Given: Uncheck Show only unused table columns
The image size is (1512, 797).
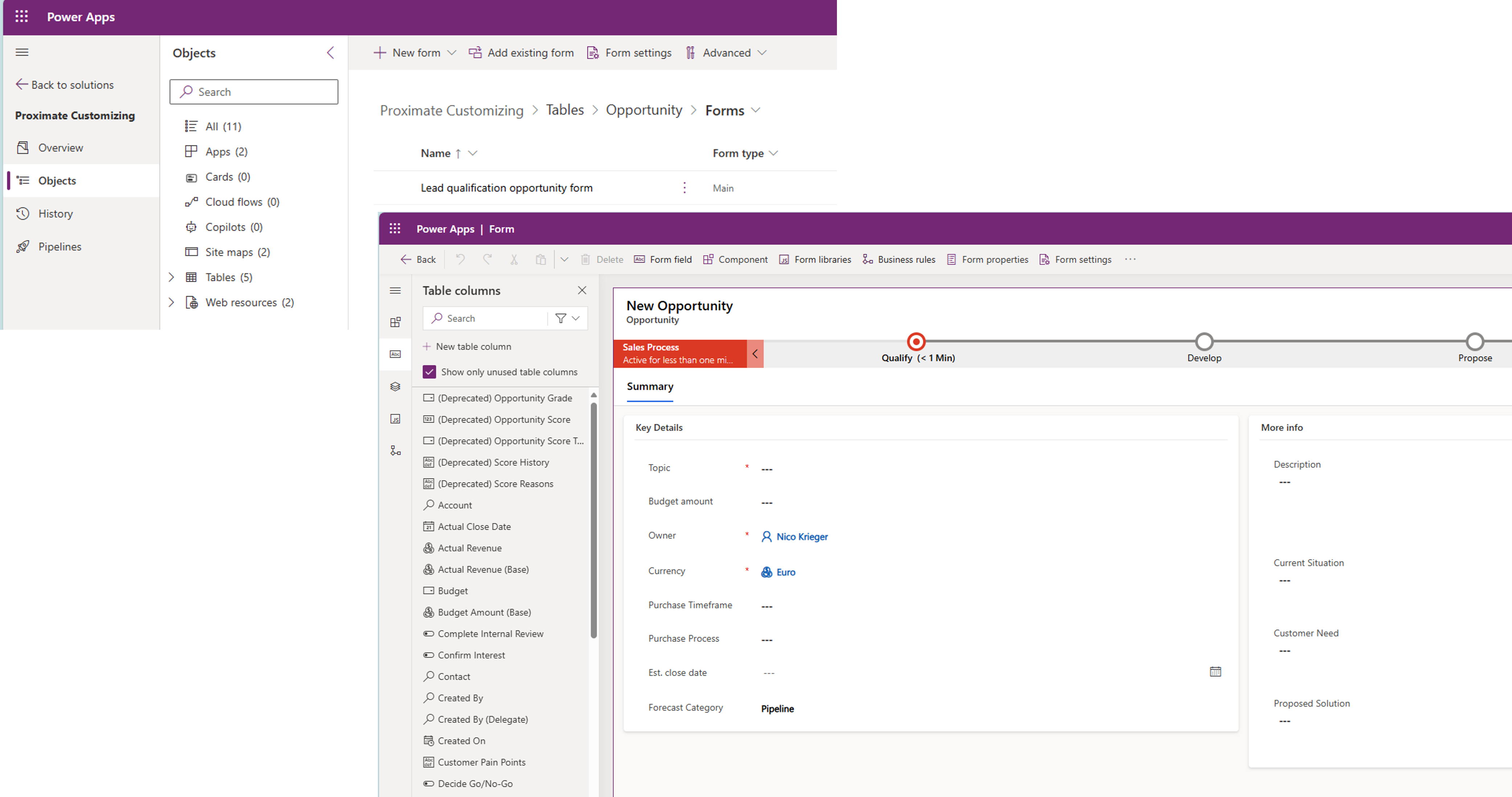Looking at the screenshot, I should pos(430,372).
